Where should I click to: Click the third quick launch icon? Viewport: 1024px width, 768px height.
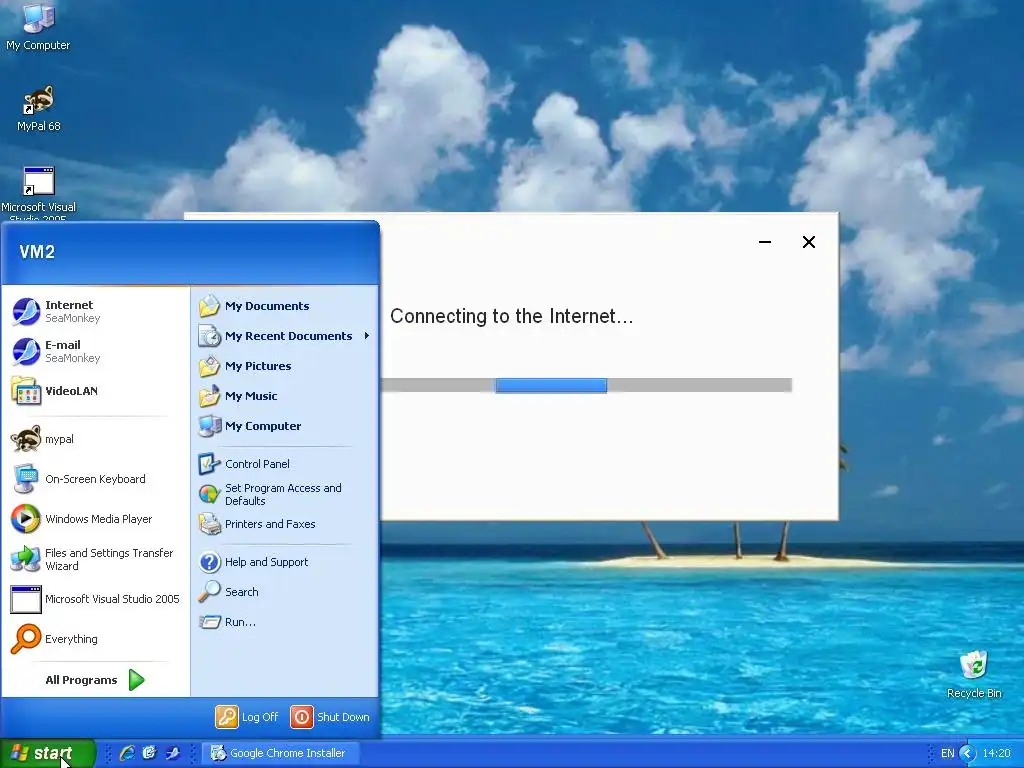[x=172, y=753]
